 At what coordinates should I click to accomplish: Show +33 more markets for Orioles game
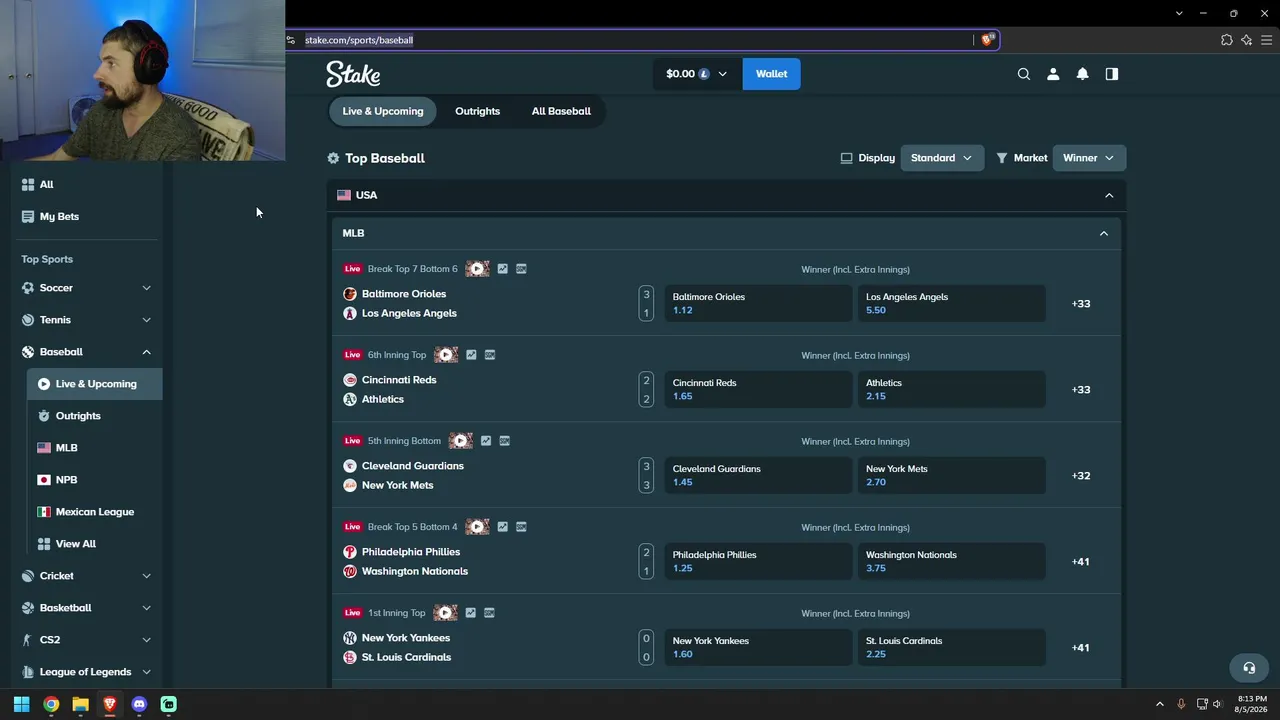[x=1081, y=304]
